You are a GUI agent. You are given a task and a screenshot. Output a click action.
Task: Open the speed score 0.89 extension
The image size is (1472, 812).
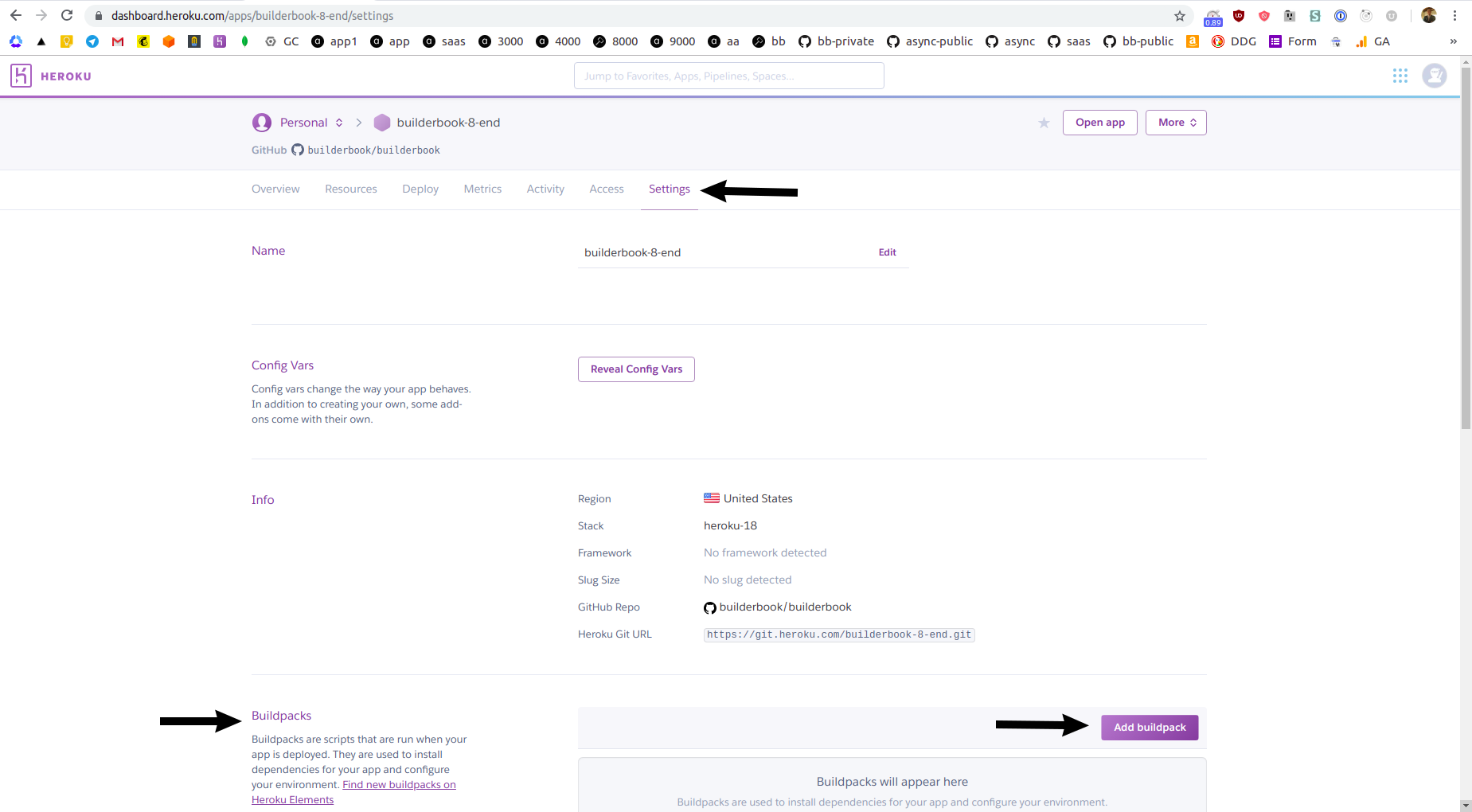coord(1213,18)
